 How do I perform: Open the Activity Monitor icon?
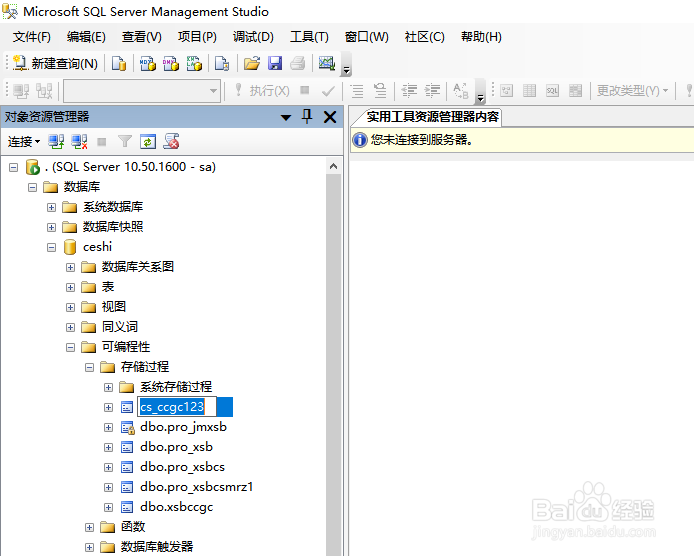[x=327, y=63]
